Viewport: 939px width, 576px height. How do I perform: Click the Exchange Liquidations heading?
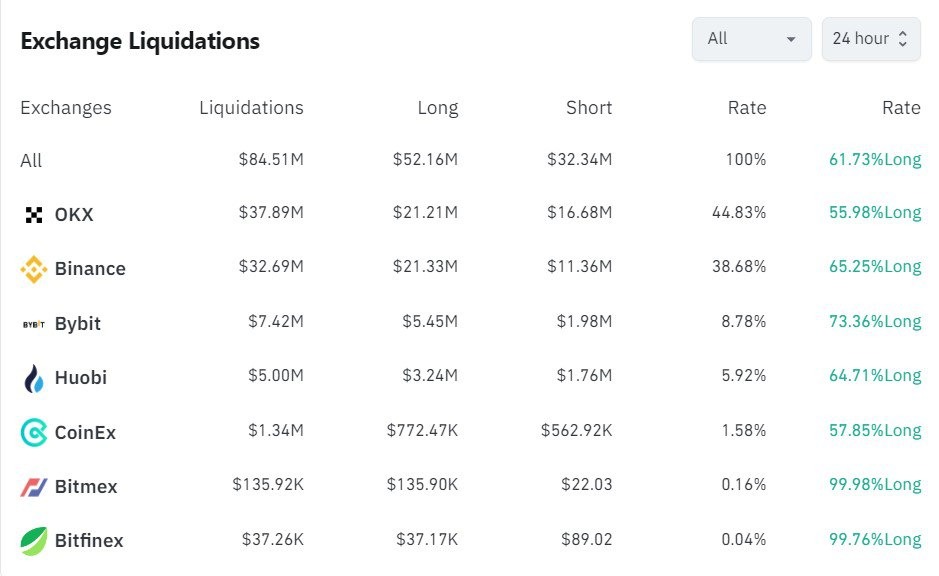(x=140, y=41)
